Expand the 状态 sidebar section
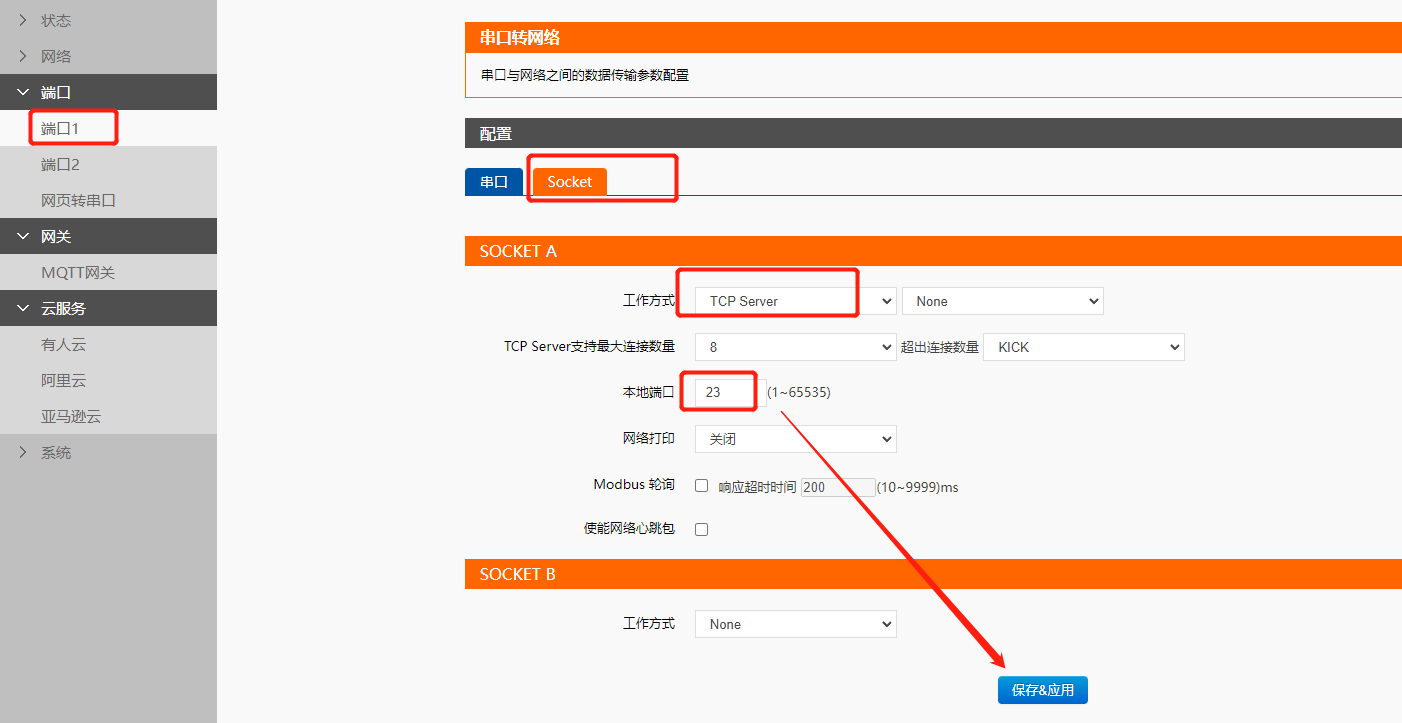Screen dimensions: 1402x723 point(55,20)
